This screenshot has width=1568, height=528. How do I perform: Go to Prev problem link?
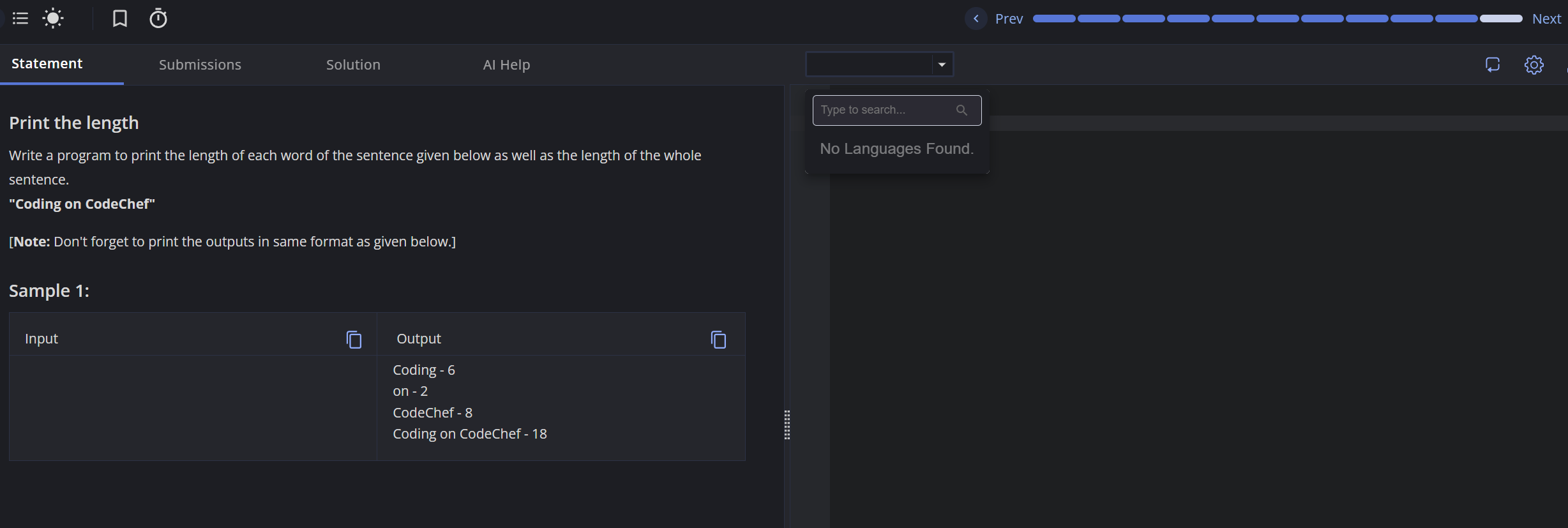click(1009, 19)
